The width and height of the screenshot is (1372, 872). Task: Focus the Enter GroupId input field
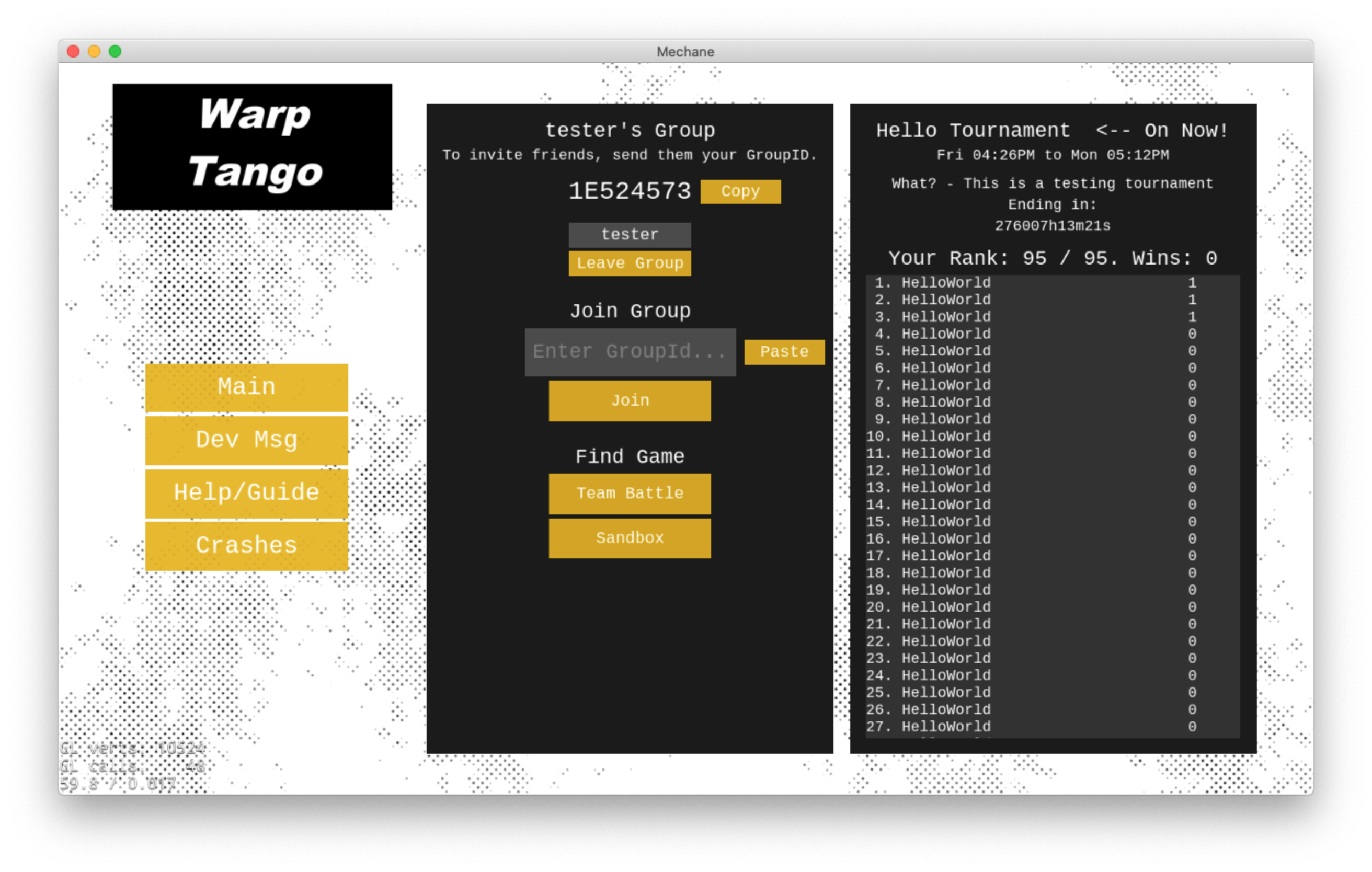click(630, 351)
